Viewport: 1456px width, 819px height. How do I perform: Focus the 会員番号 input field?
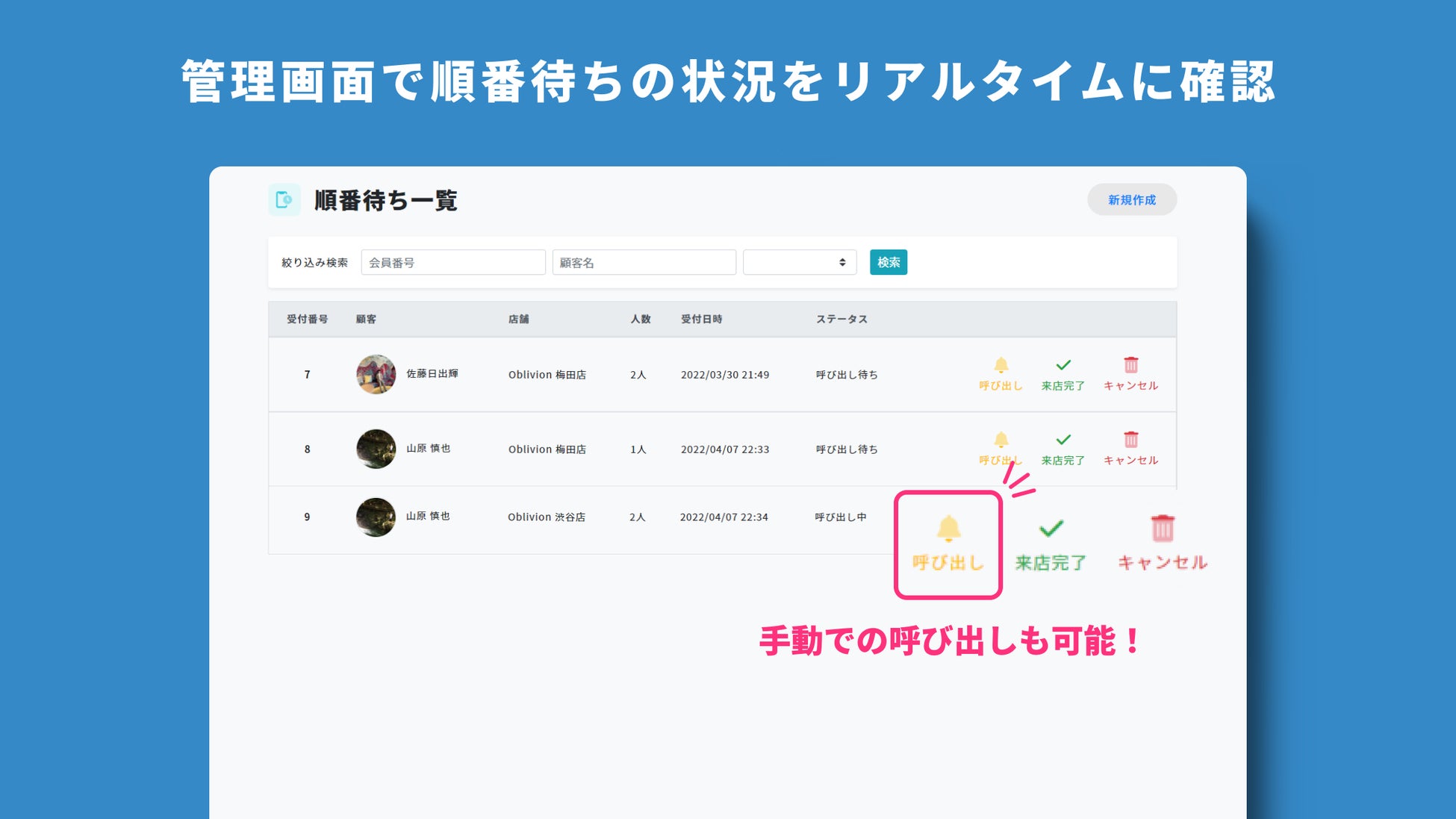click(x=453, y=263)
